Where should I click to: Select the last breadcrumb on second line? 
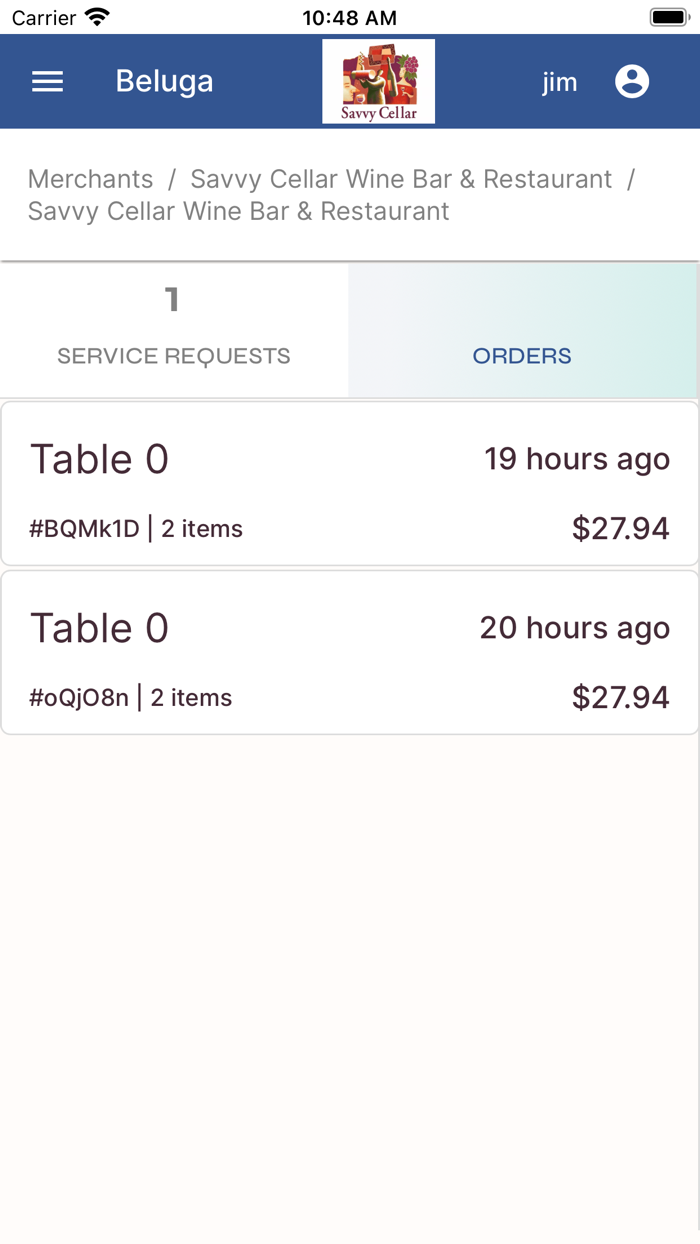(238, 212)
